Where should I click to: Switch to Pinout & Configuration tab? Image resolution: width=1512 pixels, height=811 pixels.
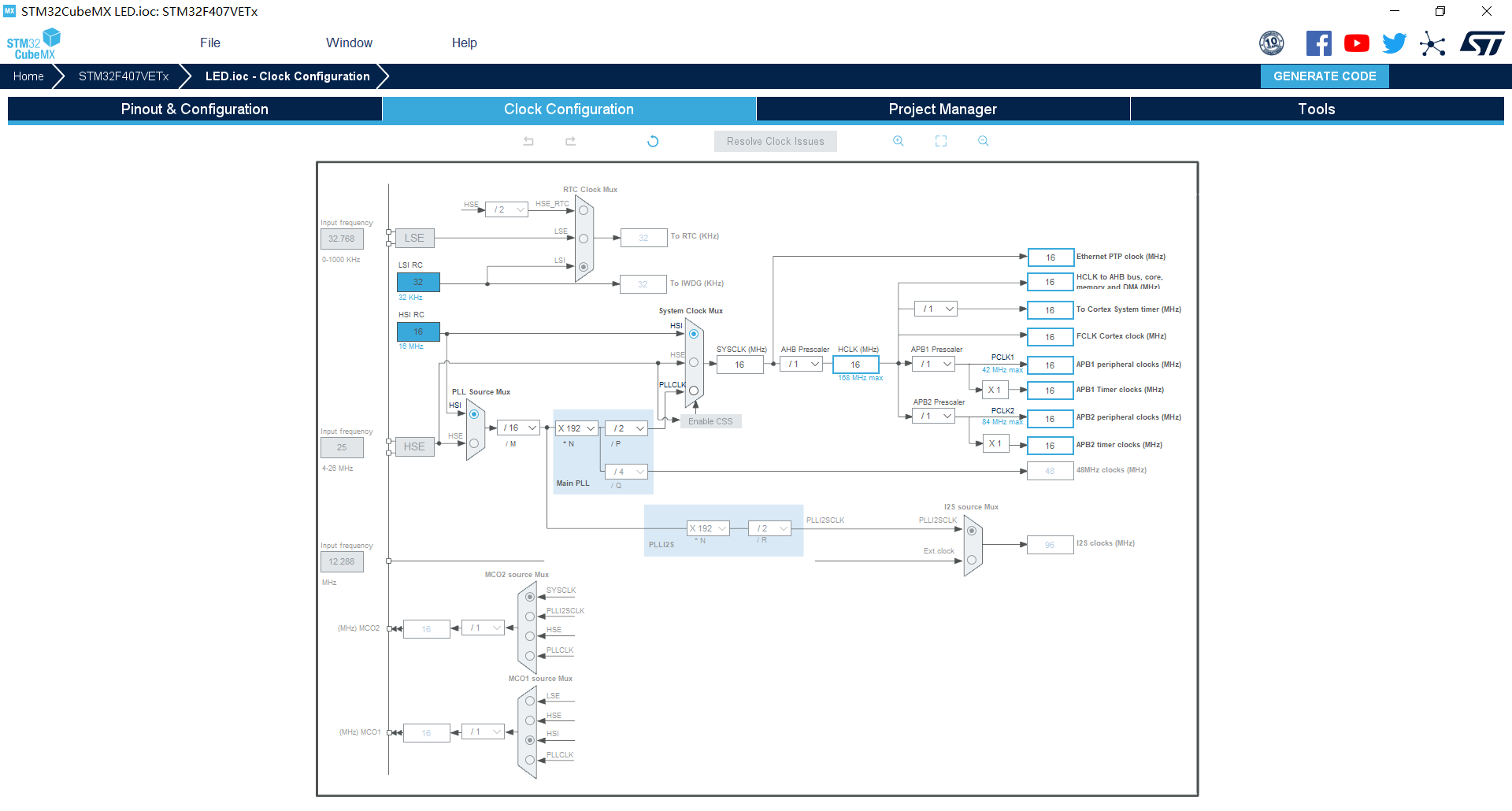pyautogui.click(x=195, y=109)
